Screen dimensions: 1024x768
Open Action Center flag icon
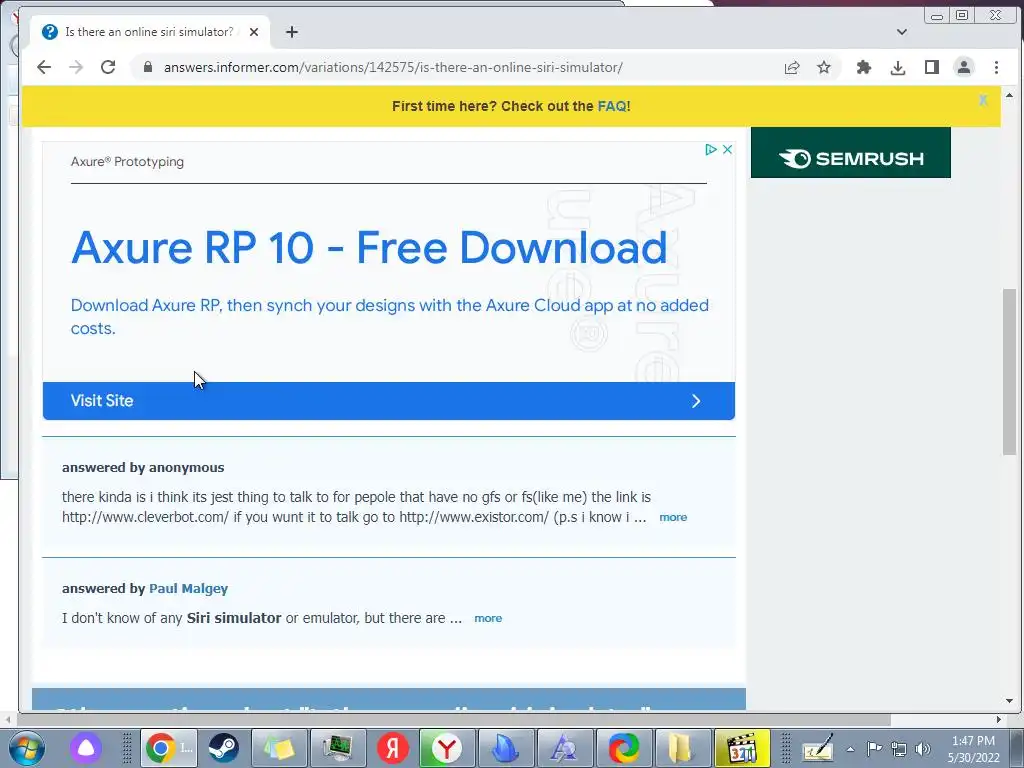874,748
